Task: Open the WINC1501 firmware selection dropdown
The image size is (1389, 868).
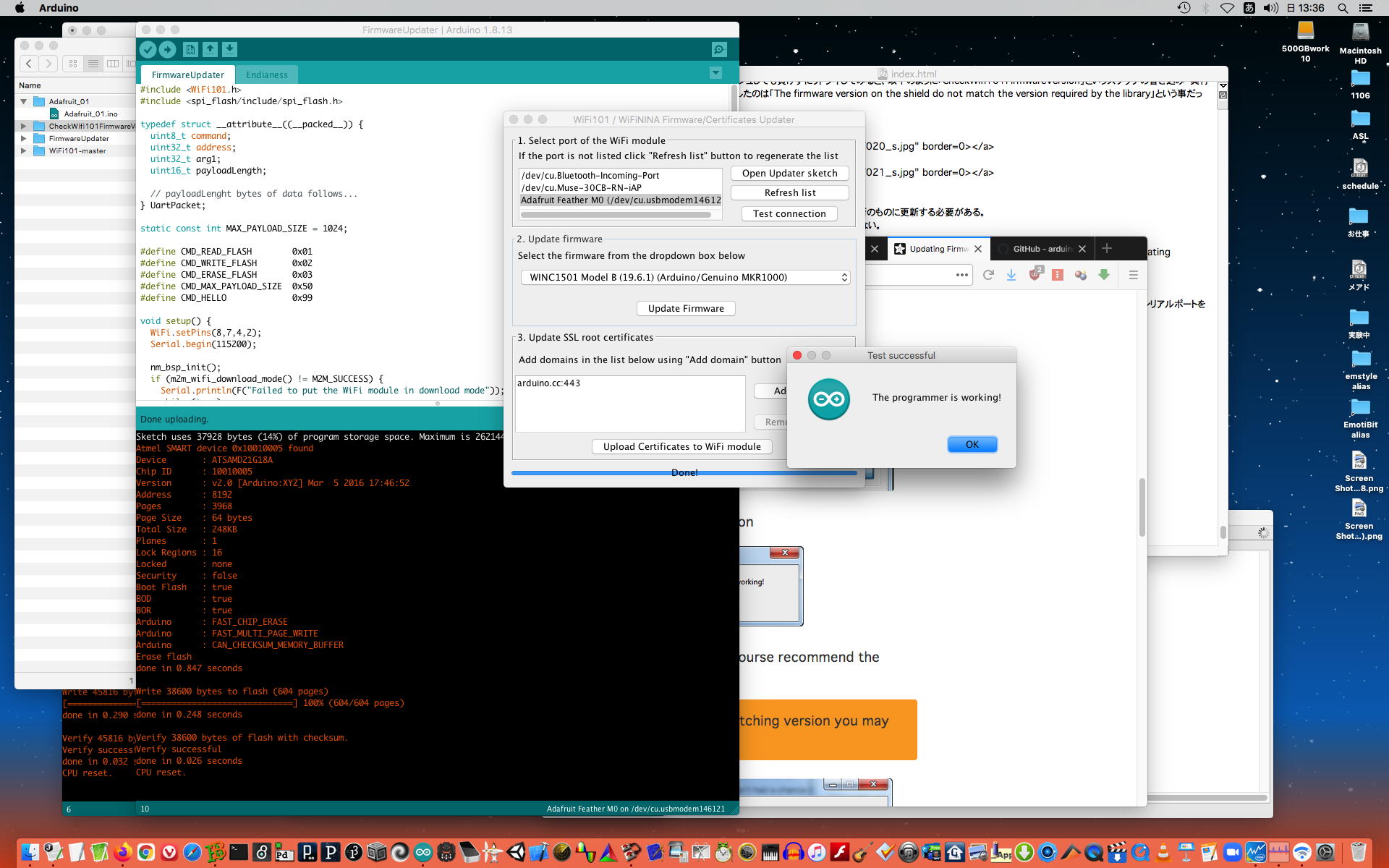Action: (x=684, y=277)
